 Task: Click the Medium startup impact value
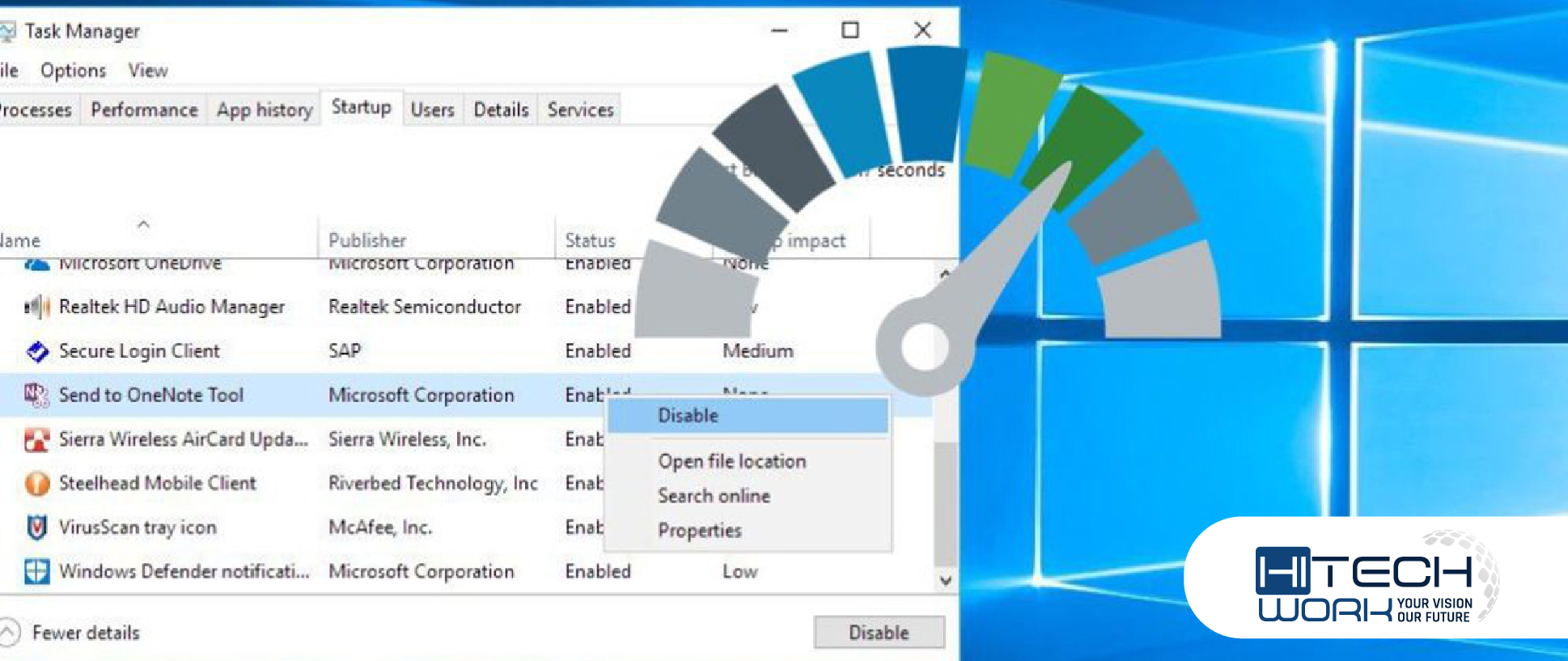(758, 351)
